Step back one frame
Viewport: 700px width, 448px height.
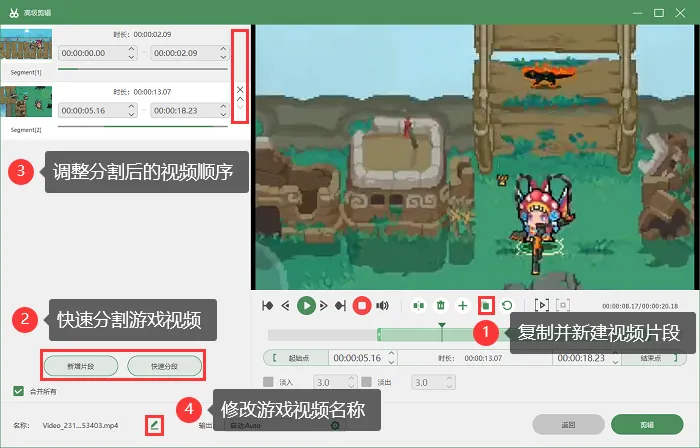tap(286, 306)
